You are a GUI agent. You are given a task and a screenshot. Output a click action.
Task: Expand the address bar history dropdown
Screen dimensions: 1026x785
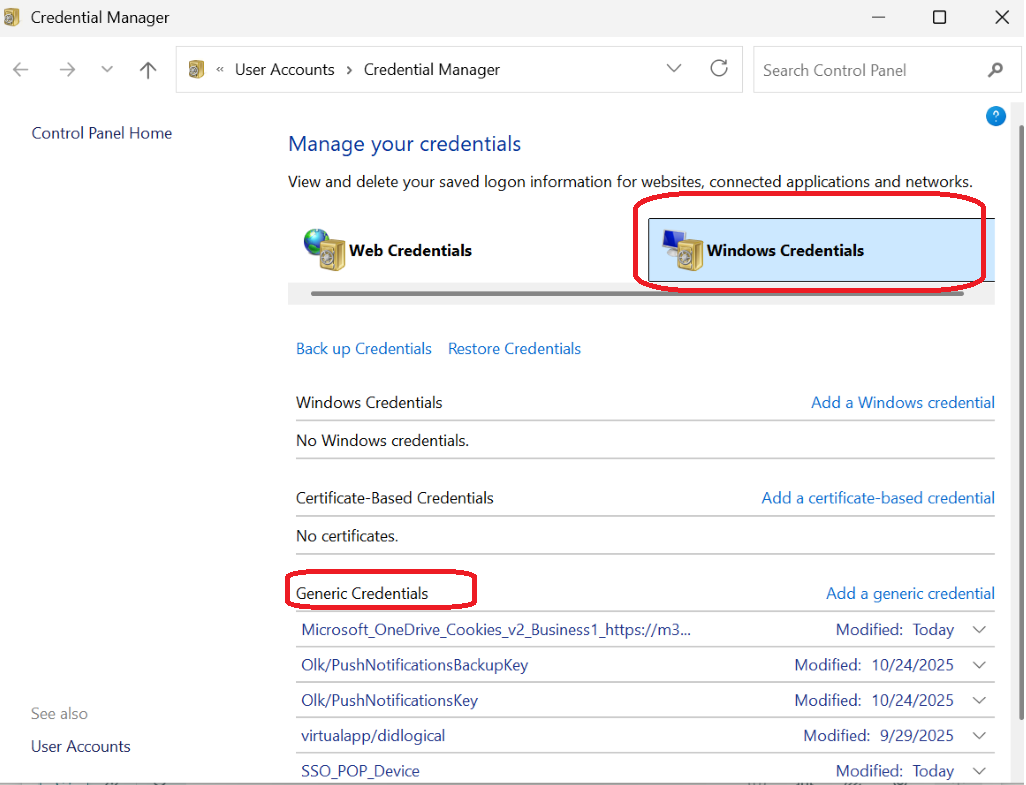(674, 69)
